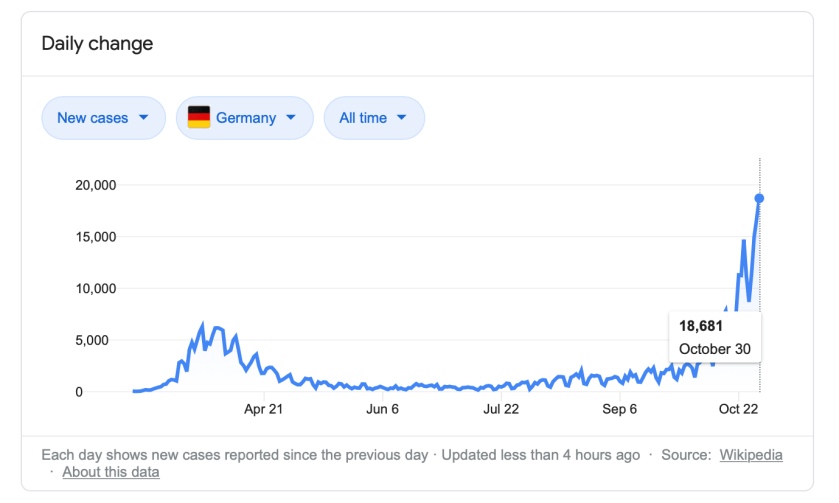
Task: Click the Oct 22 axis label
Action: pyautogui.click(x=737, y=409)
